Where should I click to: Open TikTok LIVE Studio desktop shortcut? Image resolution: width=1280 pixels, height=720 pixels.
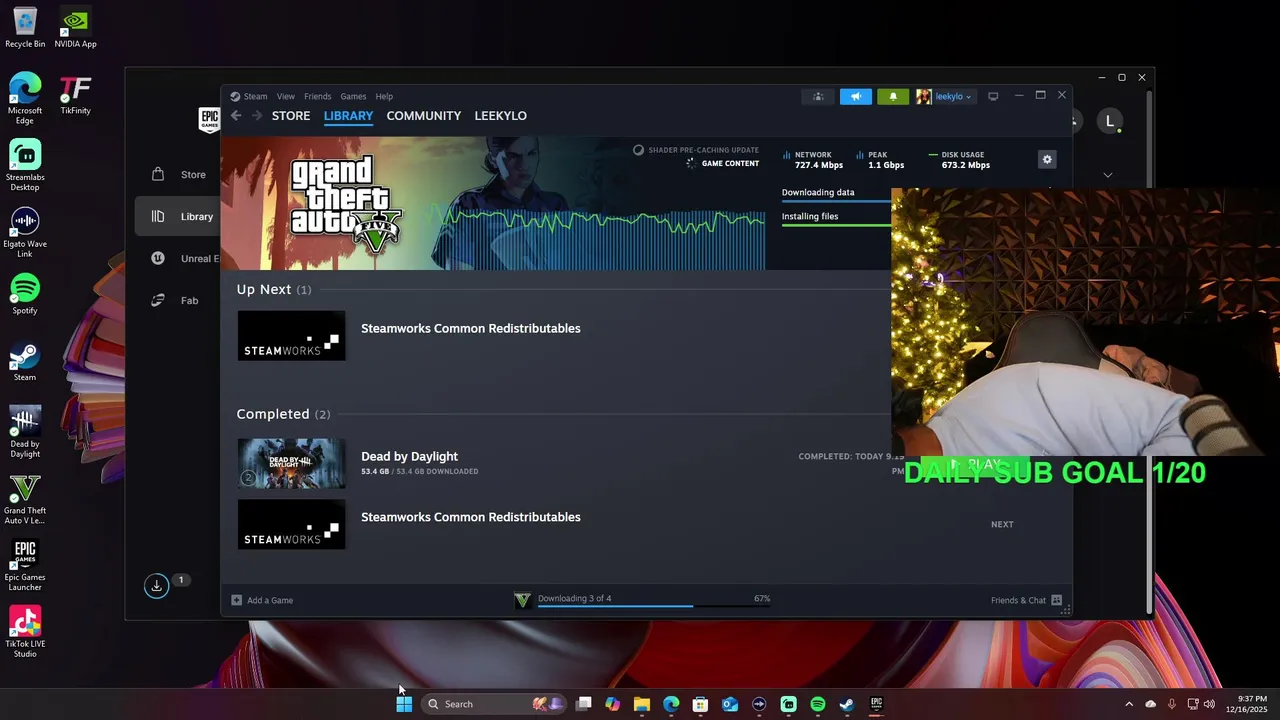click(x=25, y=632)
